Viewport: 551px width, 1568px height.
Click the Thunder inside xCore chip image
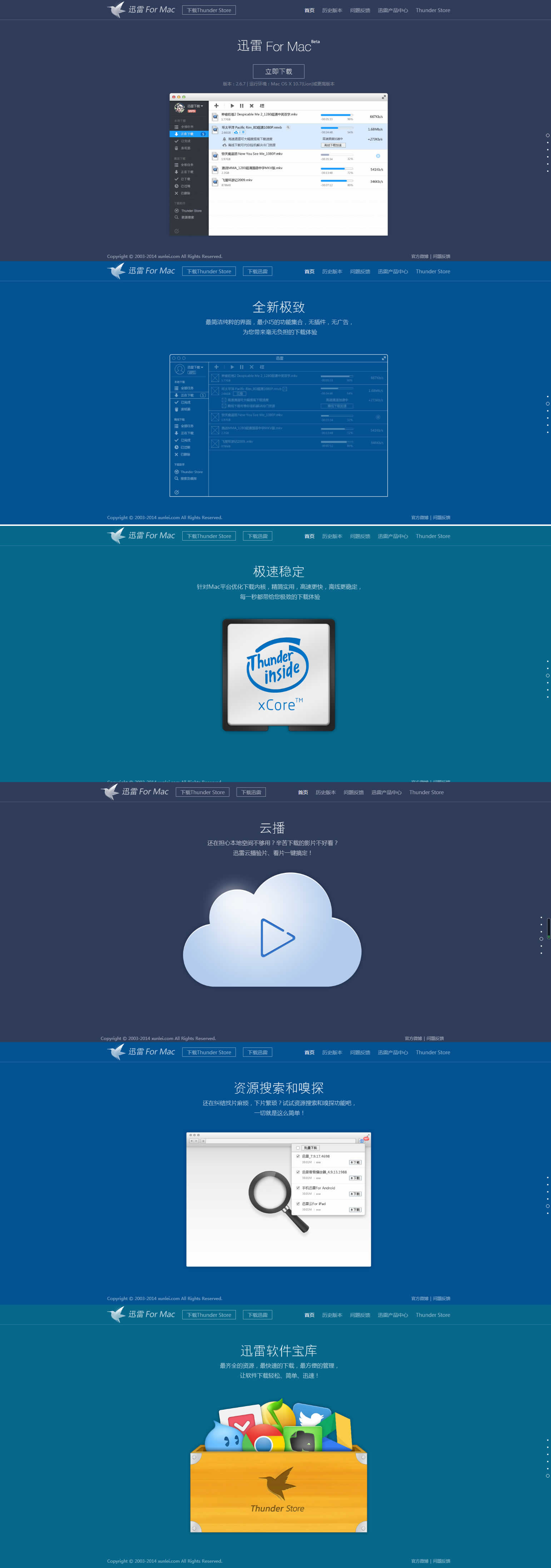(x=278, y=675)
